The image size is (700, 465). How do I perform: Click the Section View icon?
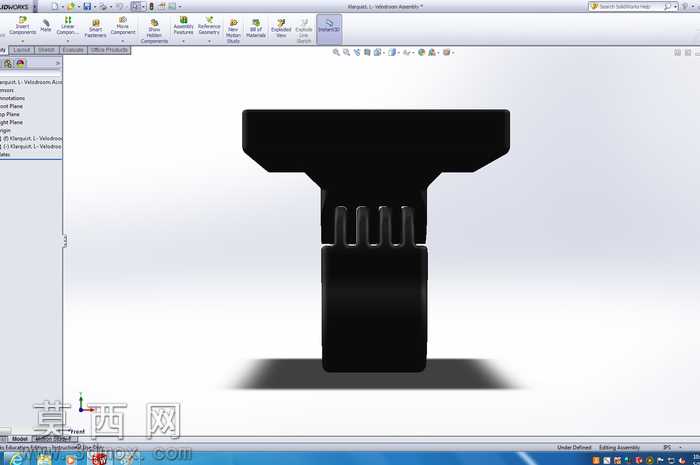367,53
